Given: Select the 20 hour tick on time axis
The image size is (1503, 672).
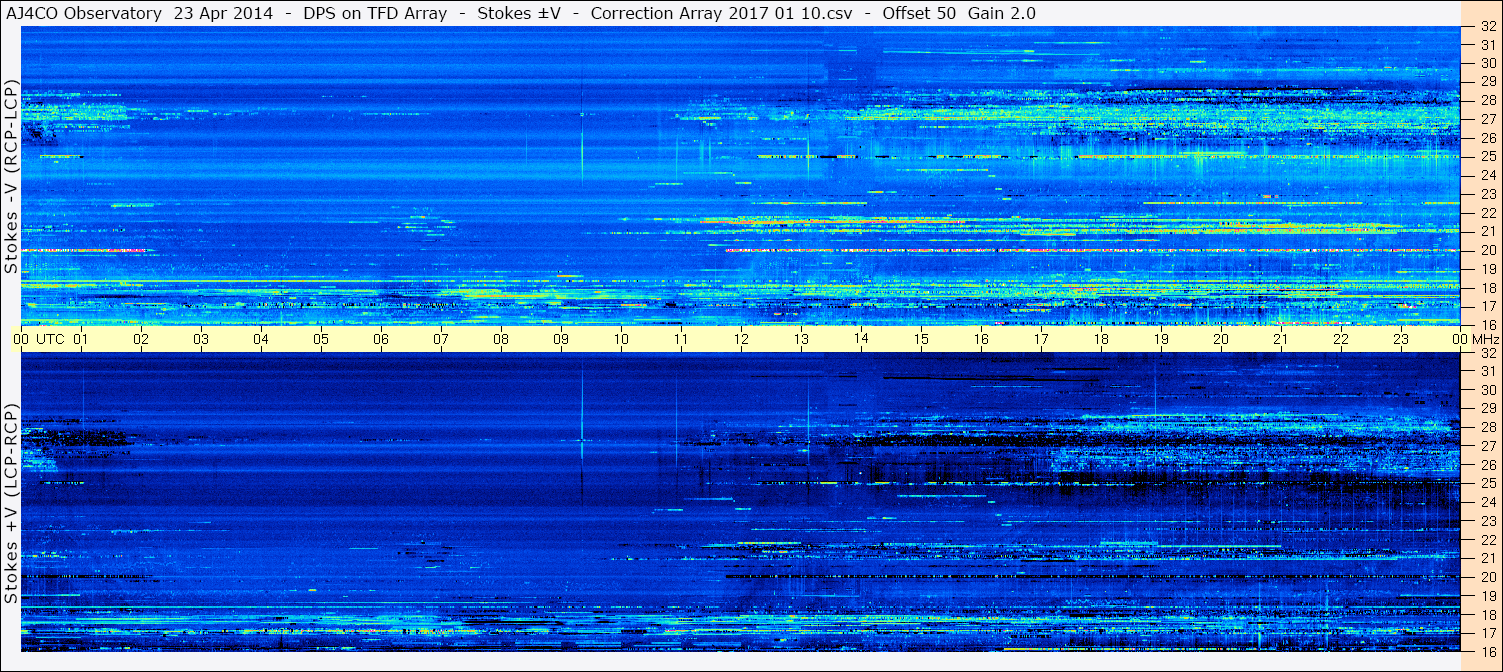Looking at the screenshot, I should [x=1221, y=339].
